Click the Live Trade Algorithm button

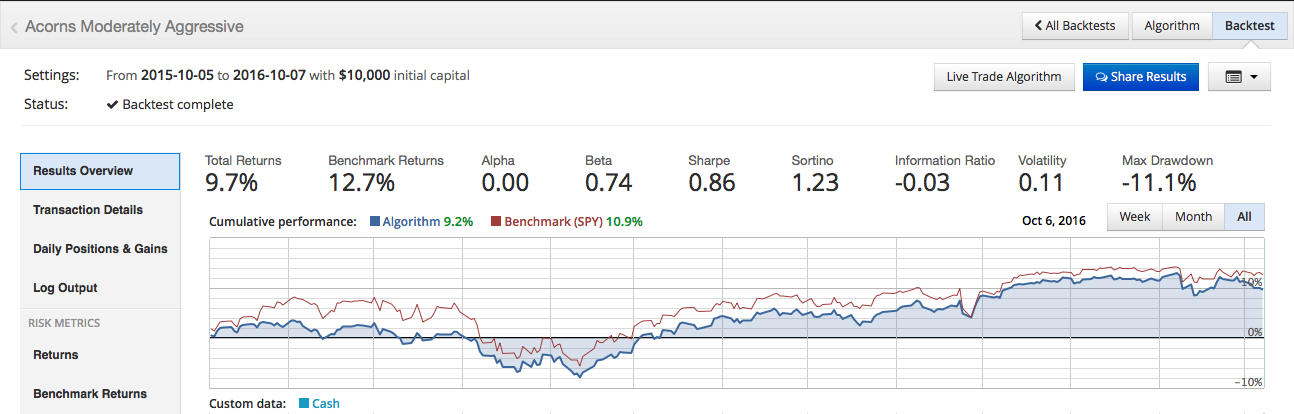(x=1003, y=77)
